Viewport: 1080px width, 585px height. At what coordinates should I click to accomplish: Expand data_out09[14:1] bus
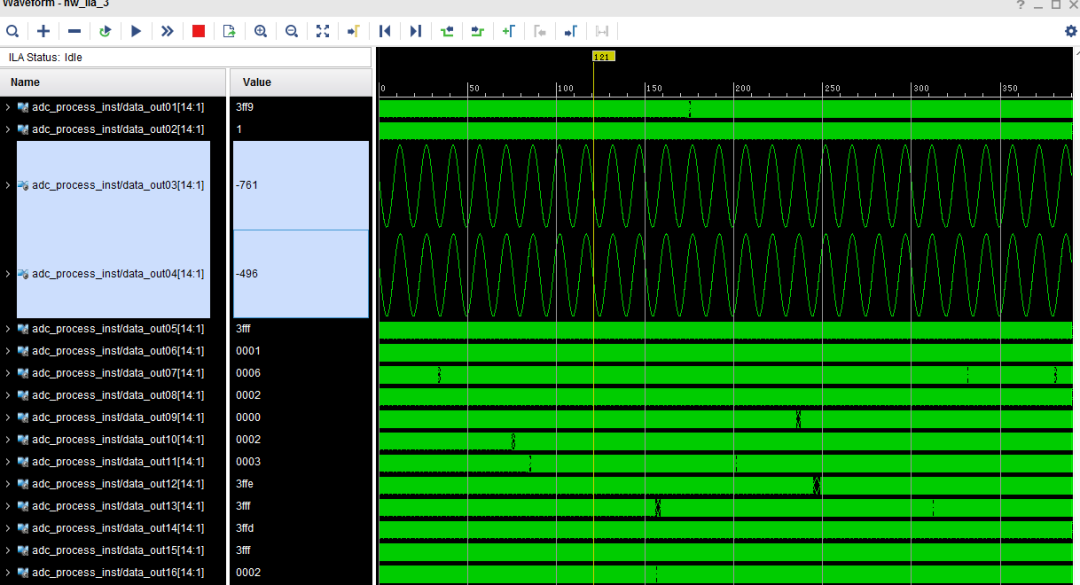pos(8,417)
